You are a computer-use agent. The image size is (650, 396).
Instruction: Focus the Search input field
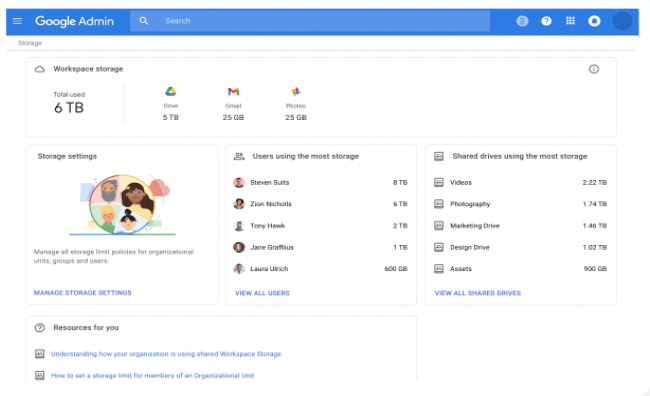point(310,21)
